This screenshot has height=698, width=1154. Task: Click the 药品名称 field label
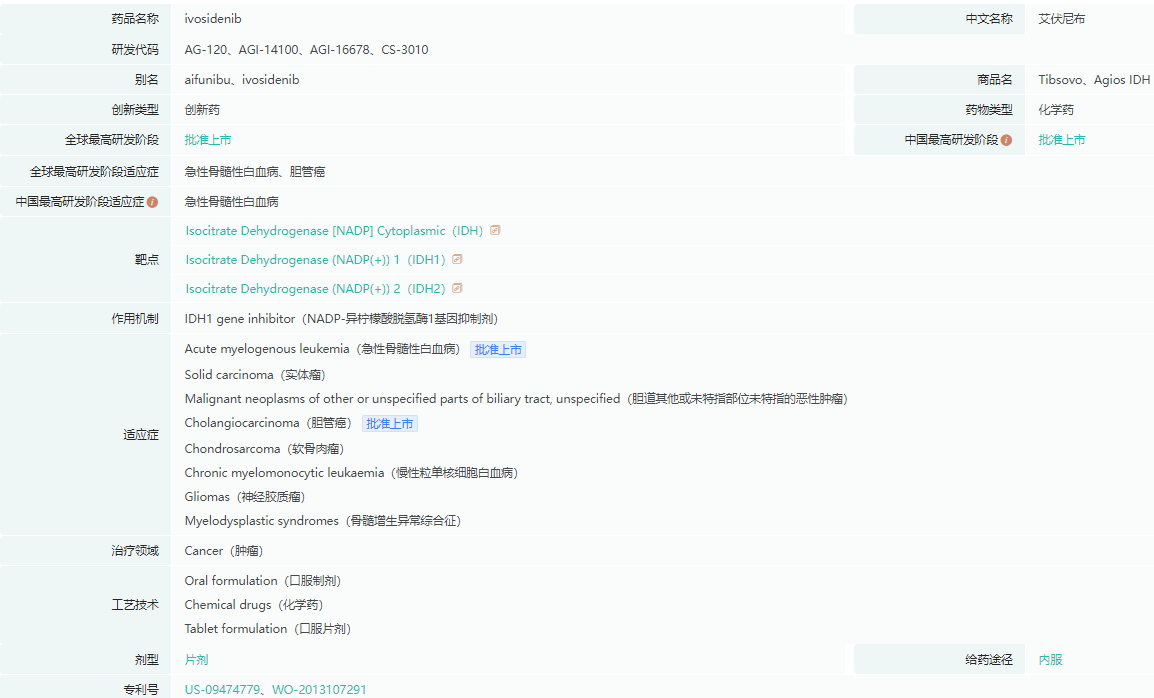pos(135,19)
